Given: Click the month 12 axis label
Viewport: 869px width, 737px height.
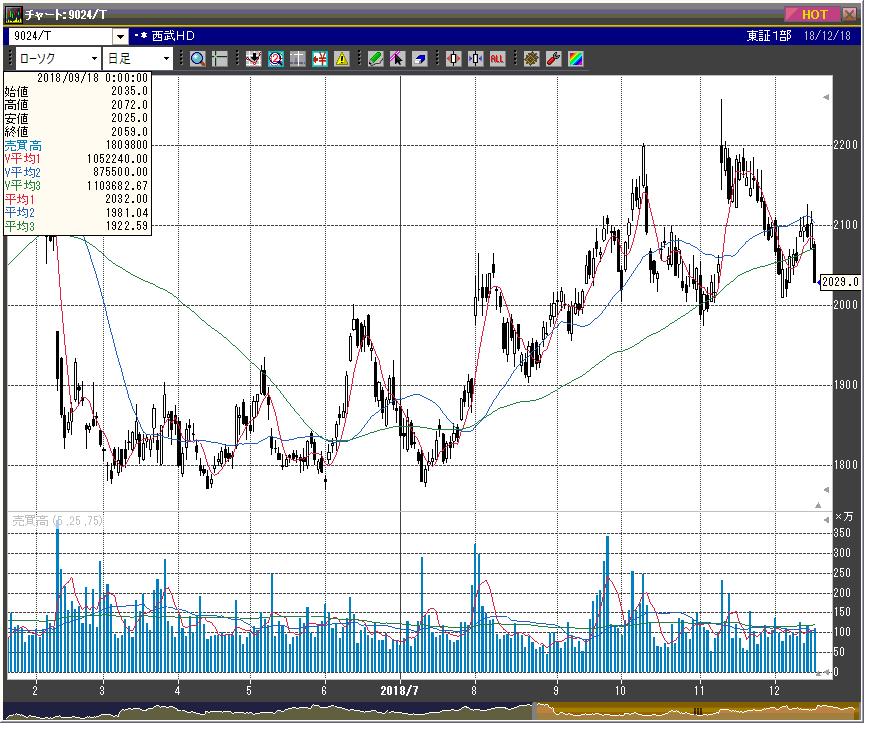Looking at the screenshot, I should click(x=774, y=690).
